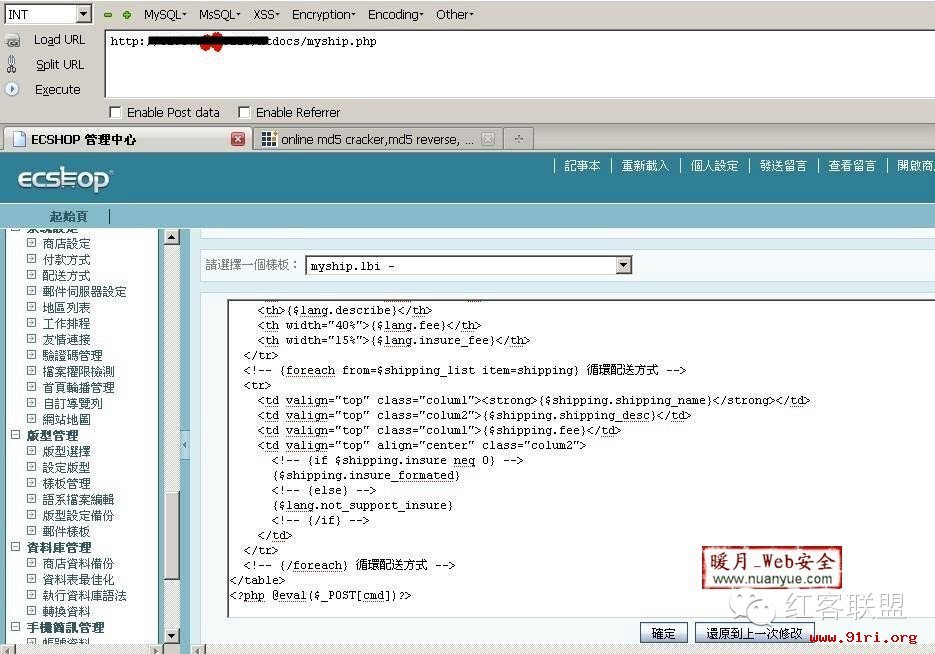The width and height of the screenshot is (935, 654).
Task: Open 商店設定 in sidebar
Action: tap(66, 243)
